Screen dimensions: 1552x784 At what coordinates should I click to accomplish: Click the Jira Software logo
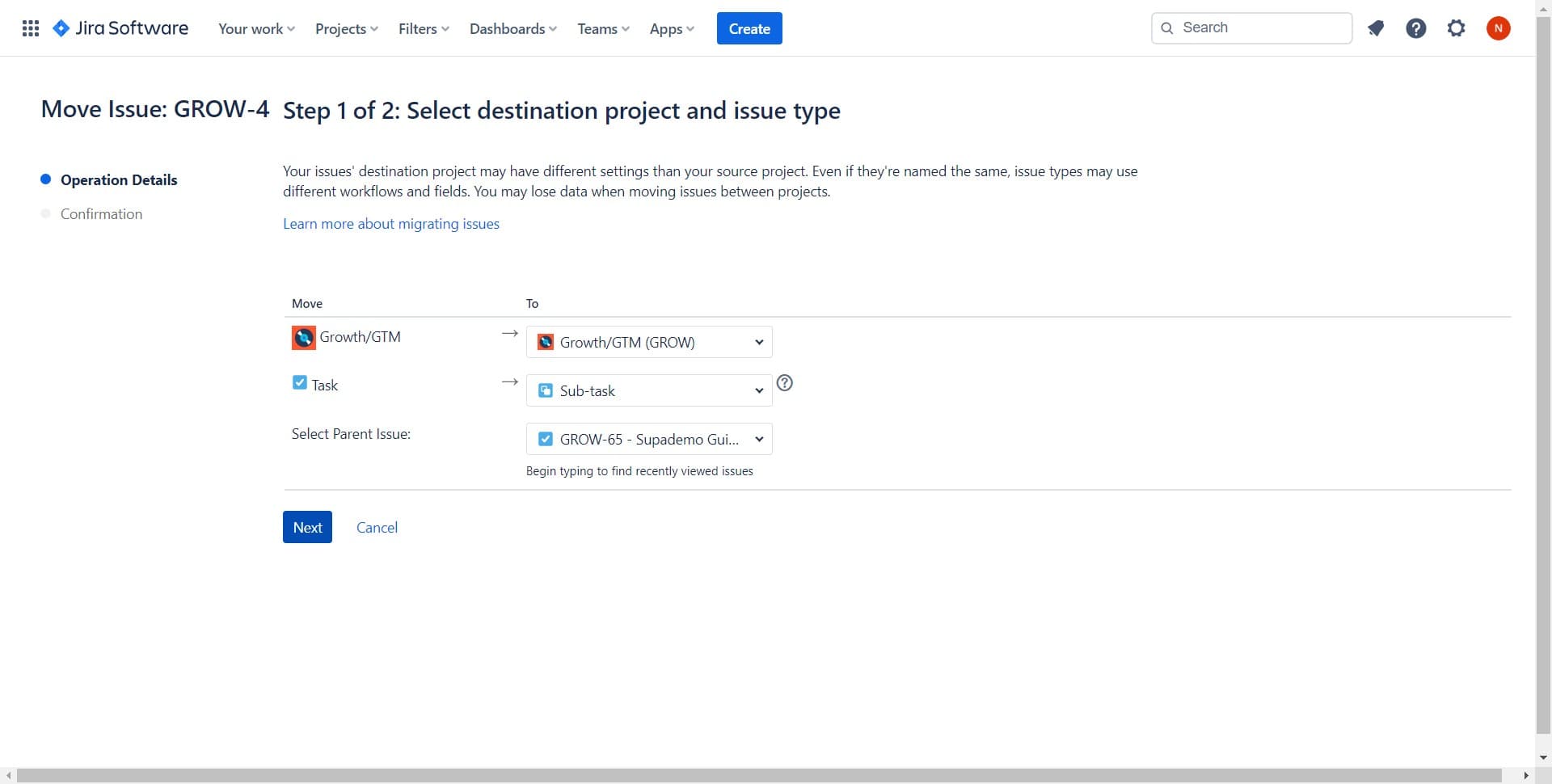(x=120, y=27)
